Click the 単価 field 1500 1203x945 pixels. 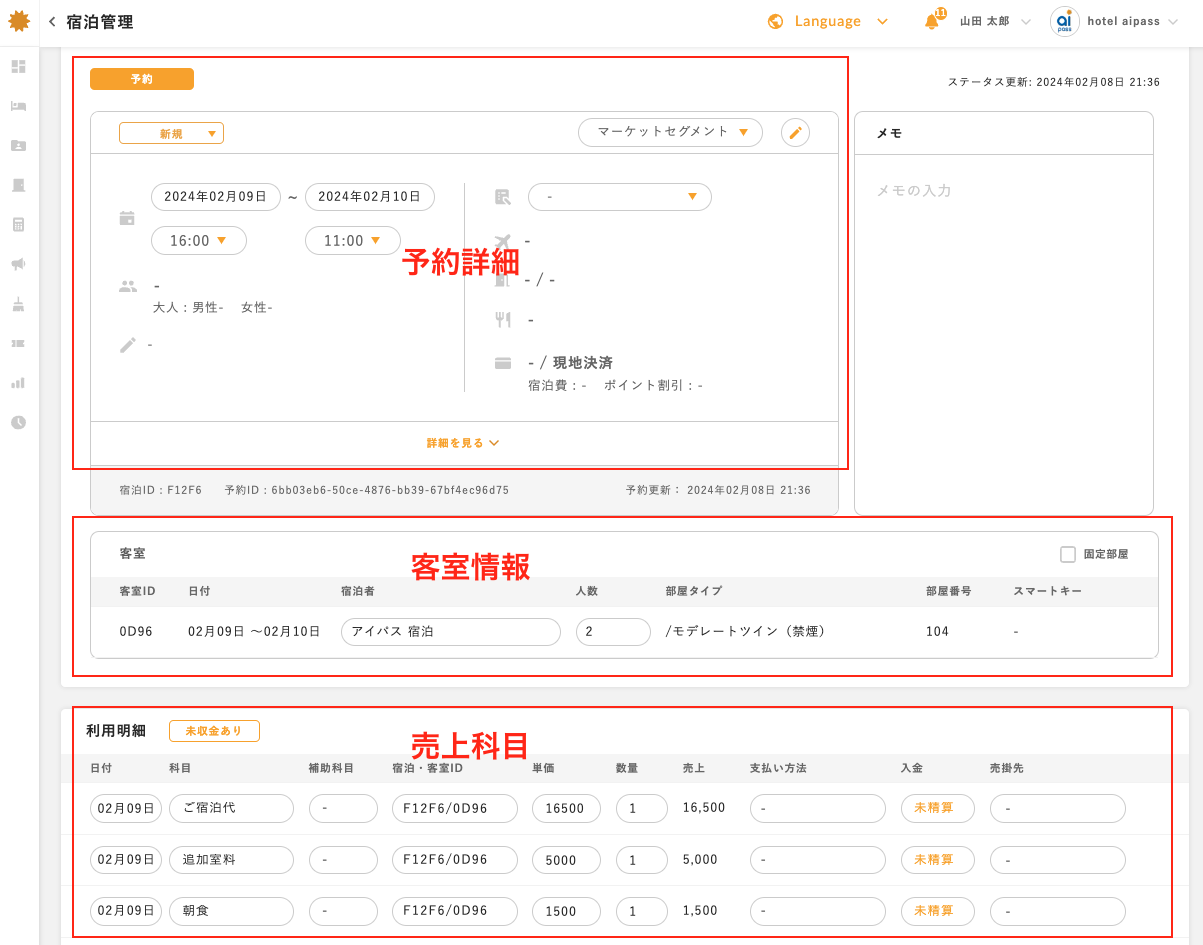tap(566, 911)
